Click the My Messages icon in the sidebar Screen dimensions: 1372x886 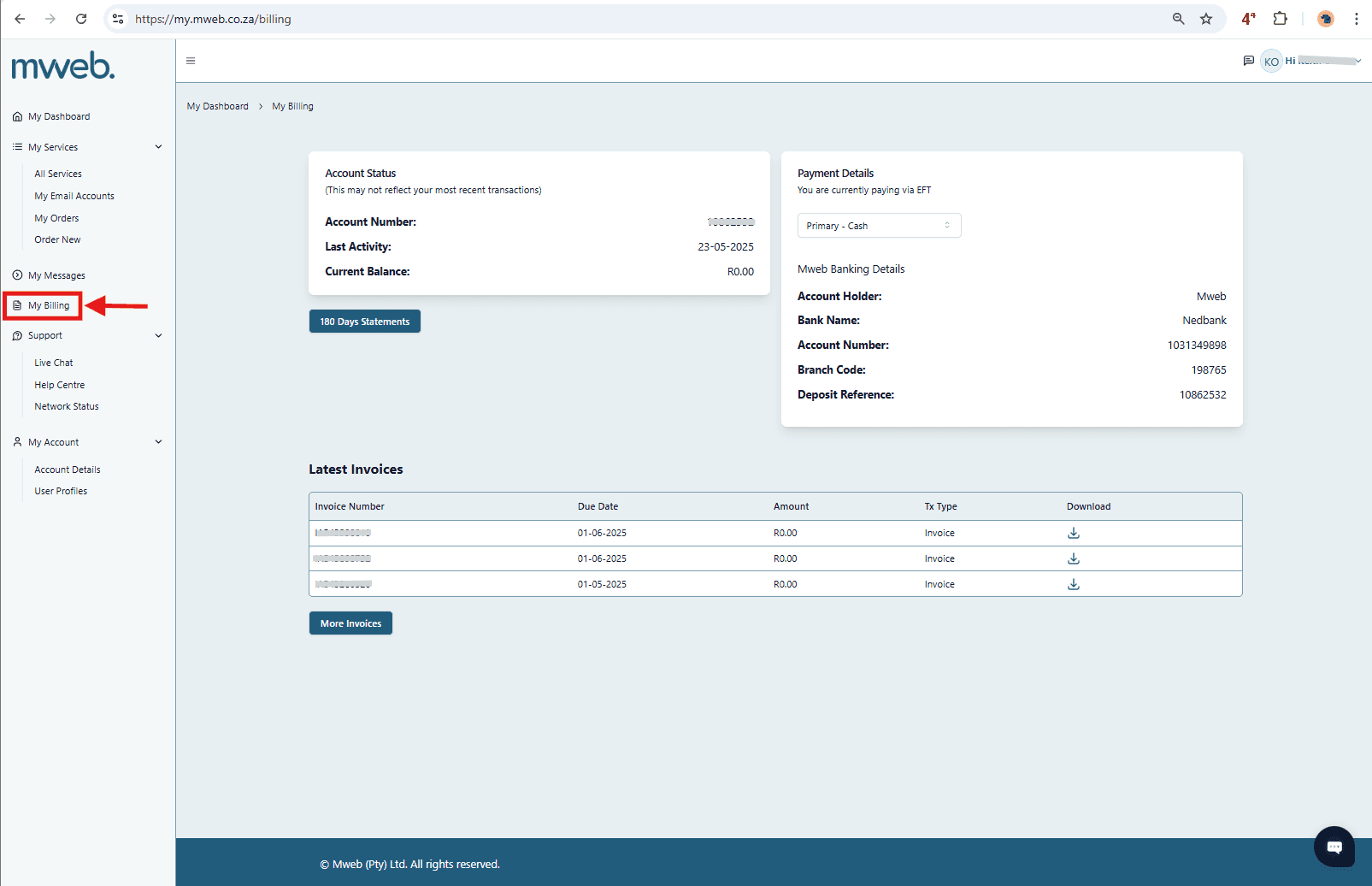point(17,275)
